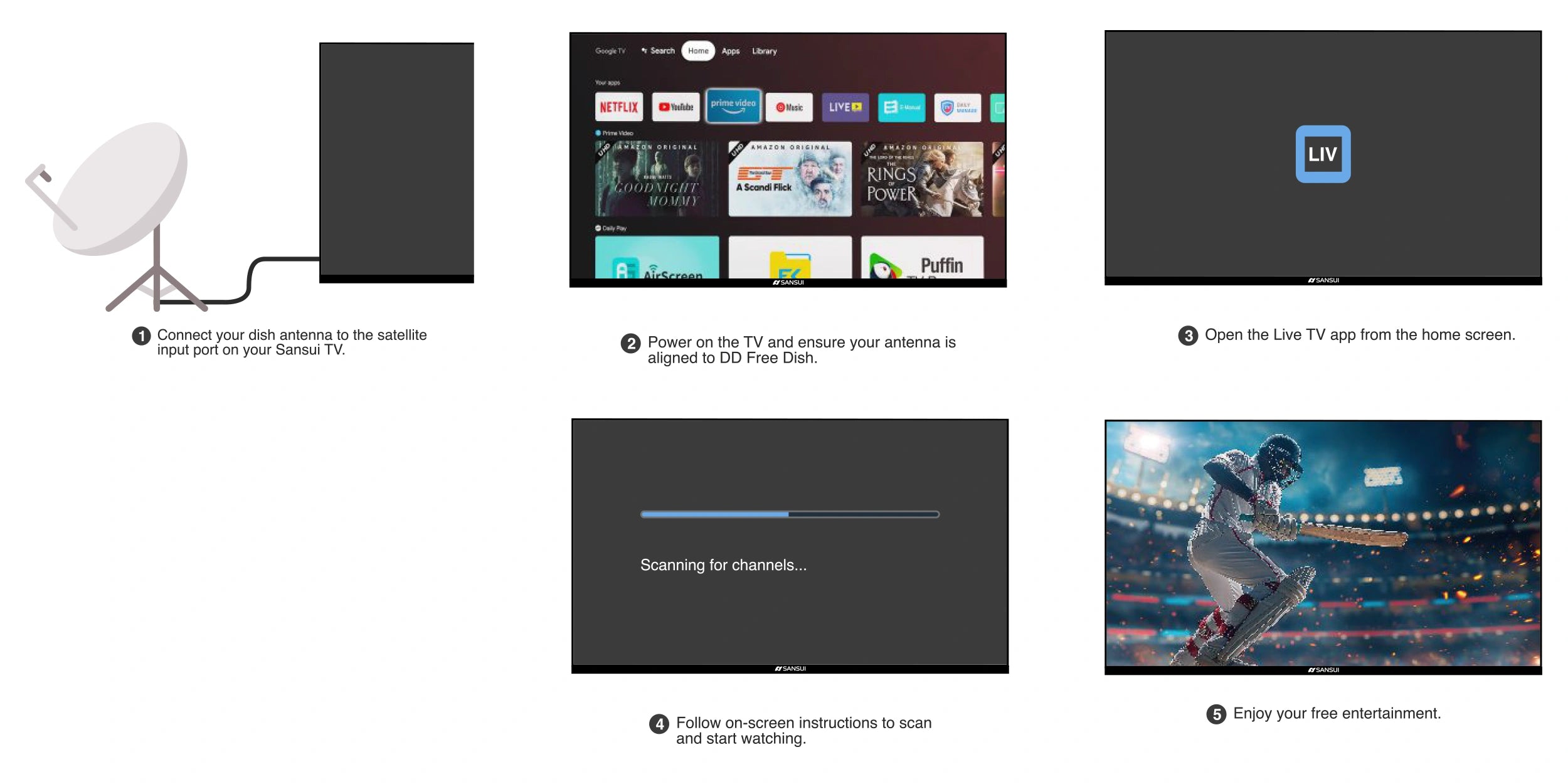The height and width of the screenshot is (784, 1568).
Task: Click the channel scanning progress bar
Action: [x=790, y=514]
